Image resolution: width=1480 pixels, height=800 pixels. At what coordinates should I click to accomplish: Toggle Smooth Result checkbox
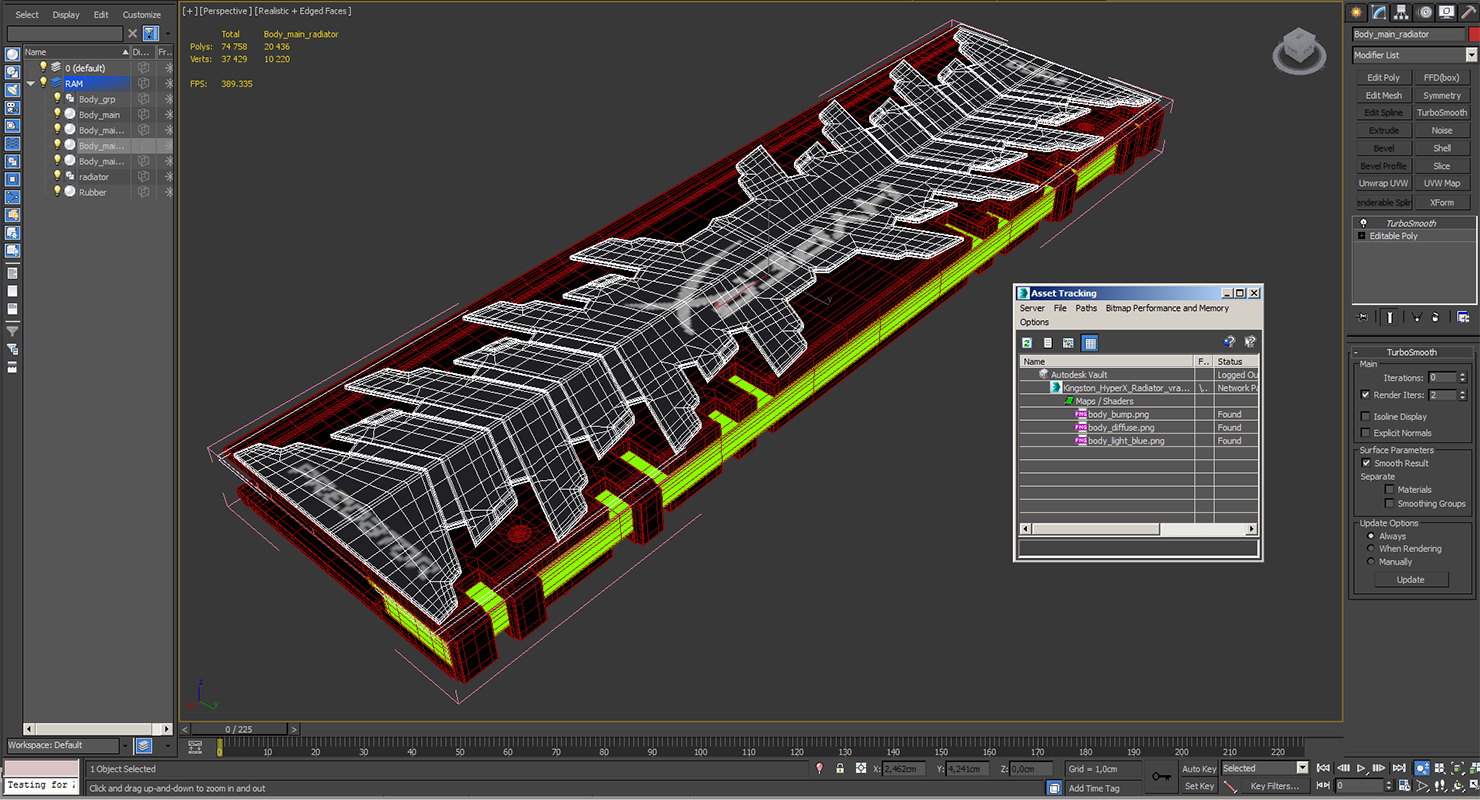1366,463
